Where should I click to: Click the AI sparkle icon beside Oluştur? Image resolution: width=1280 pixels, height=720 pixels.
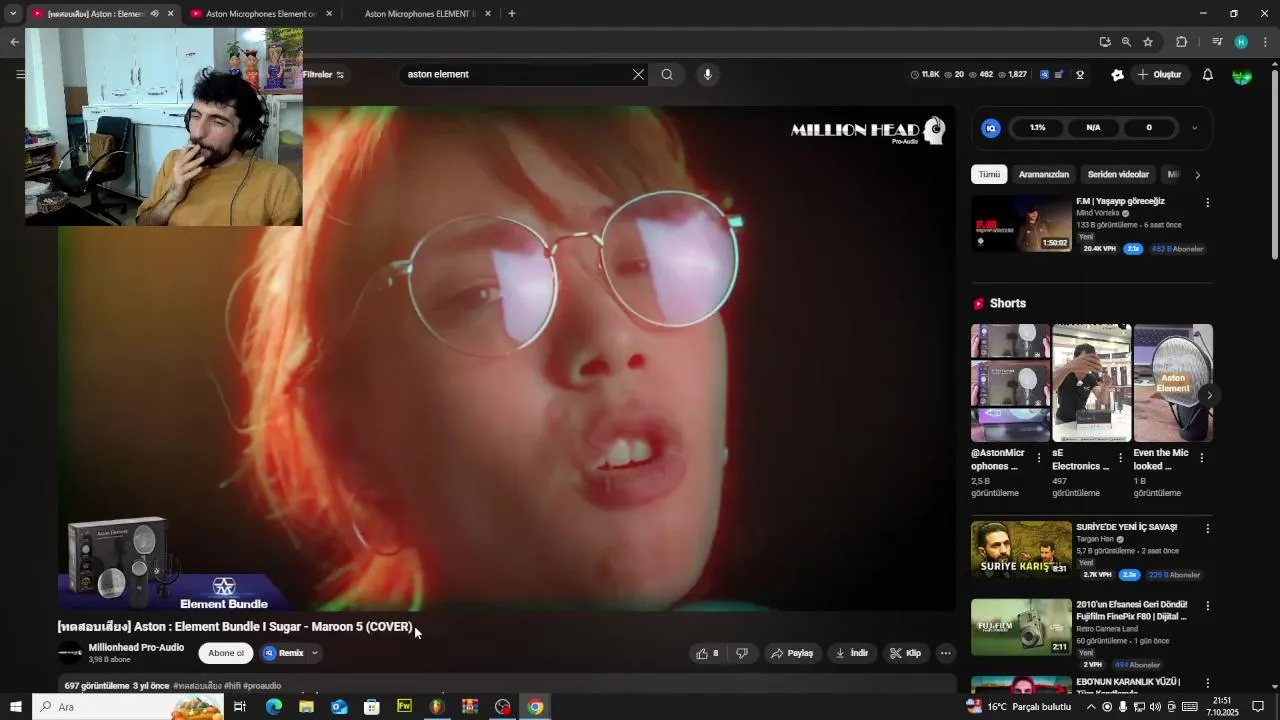1117,75
